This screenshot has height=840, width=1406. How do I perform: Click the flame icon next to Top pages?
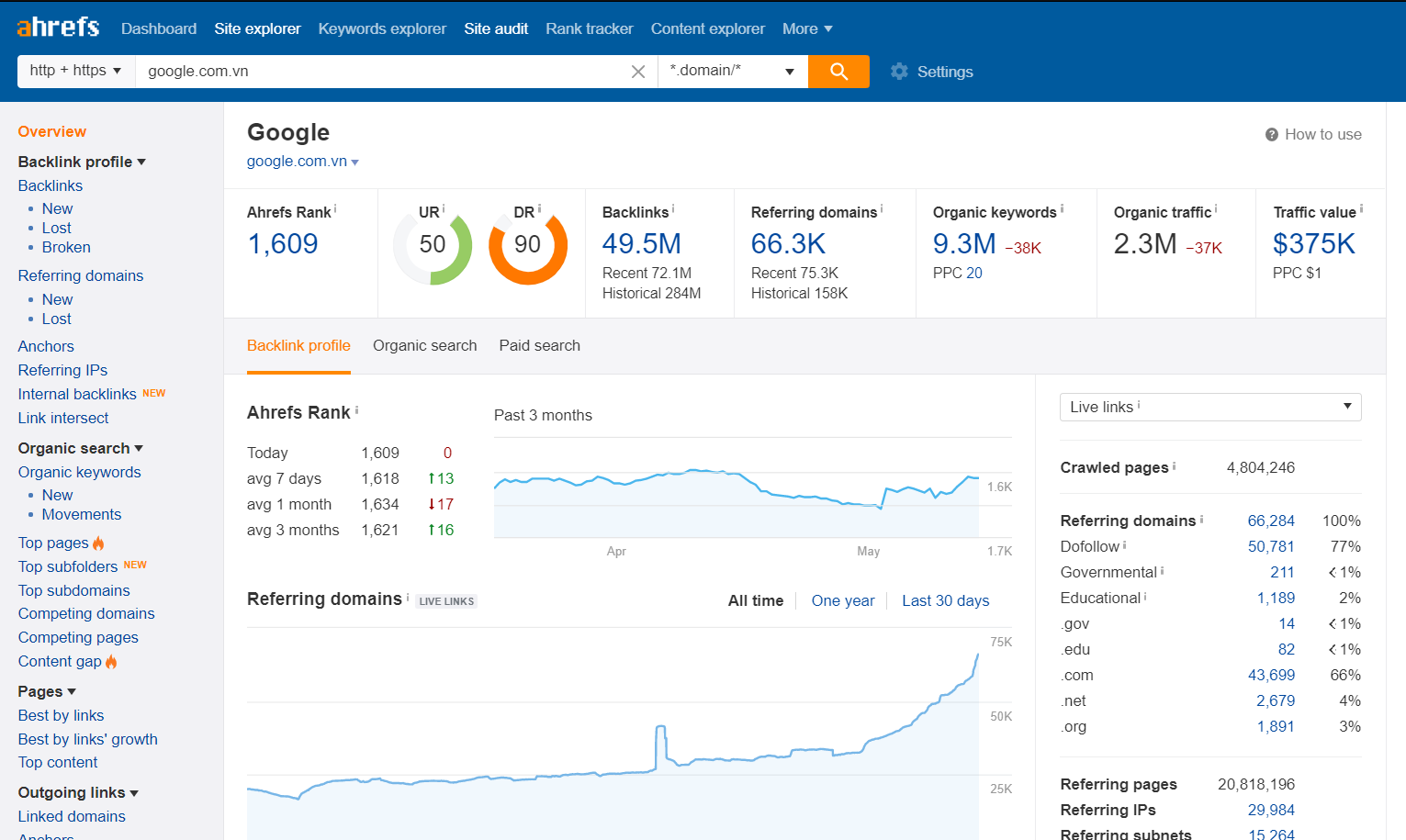tap(98, 543)
